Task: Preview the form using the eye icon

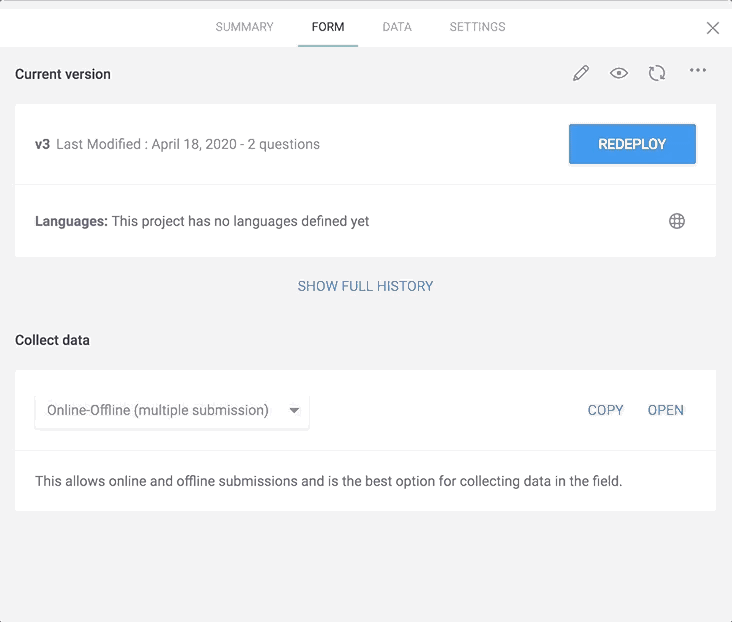Action: (619, 73)
